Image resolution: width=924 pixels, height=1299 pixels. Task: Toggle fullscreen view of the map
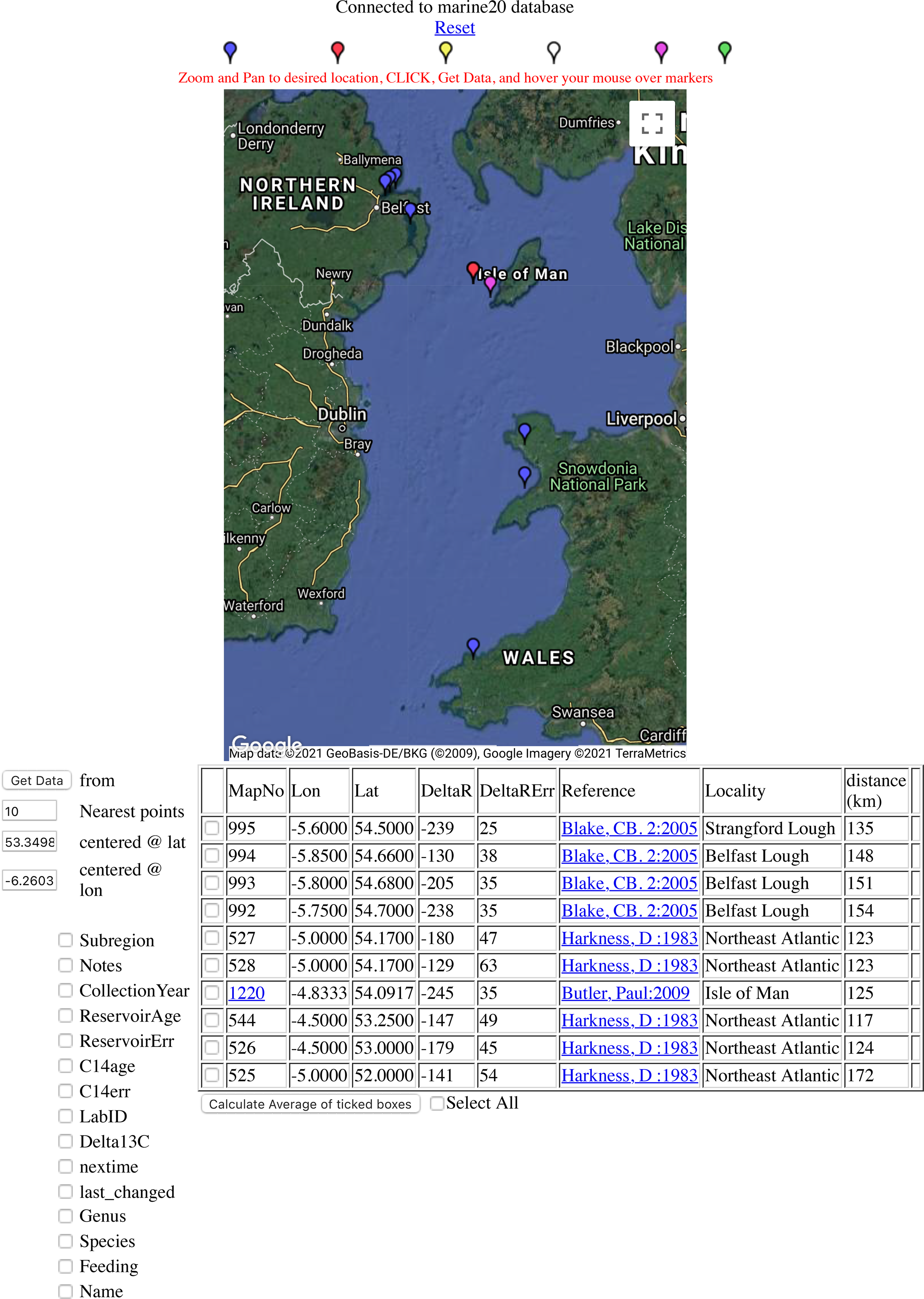651,123
